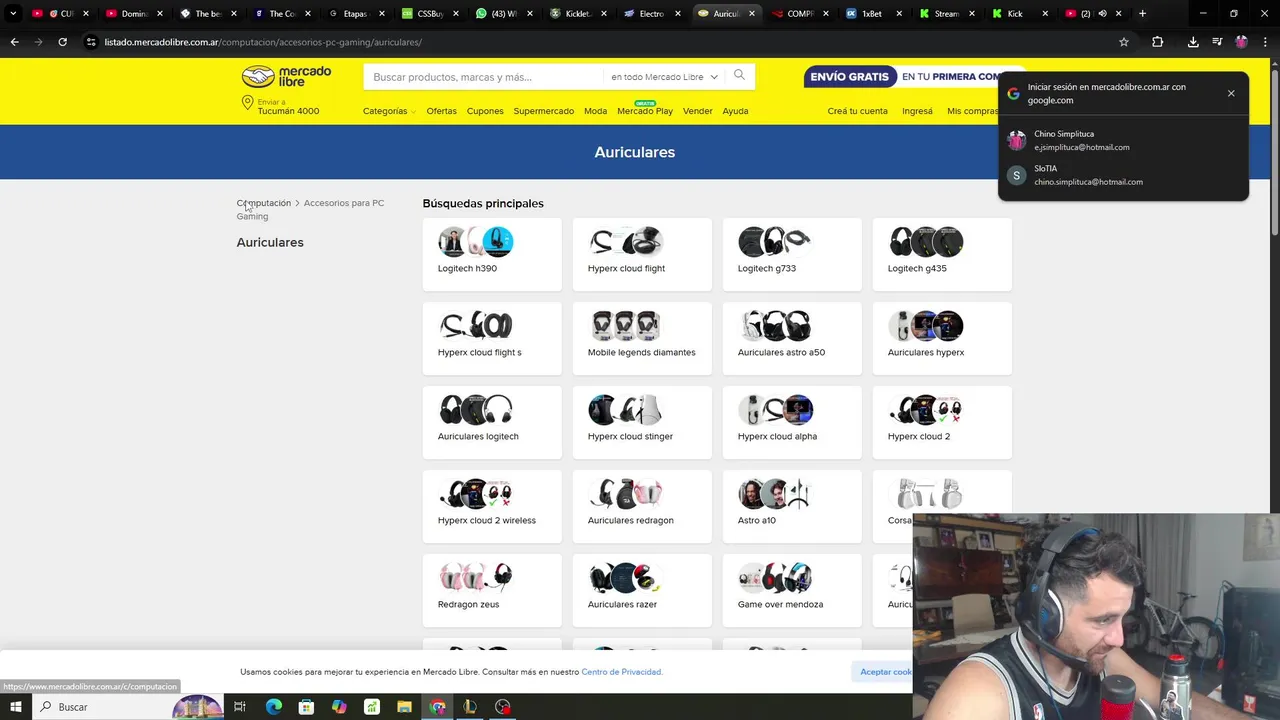Close the Google sign-in popup
Image resolution: width=1280 pixels, height=720 pixels.
(x=1231, y=93)
